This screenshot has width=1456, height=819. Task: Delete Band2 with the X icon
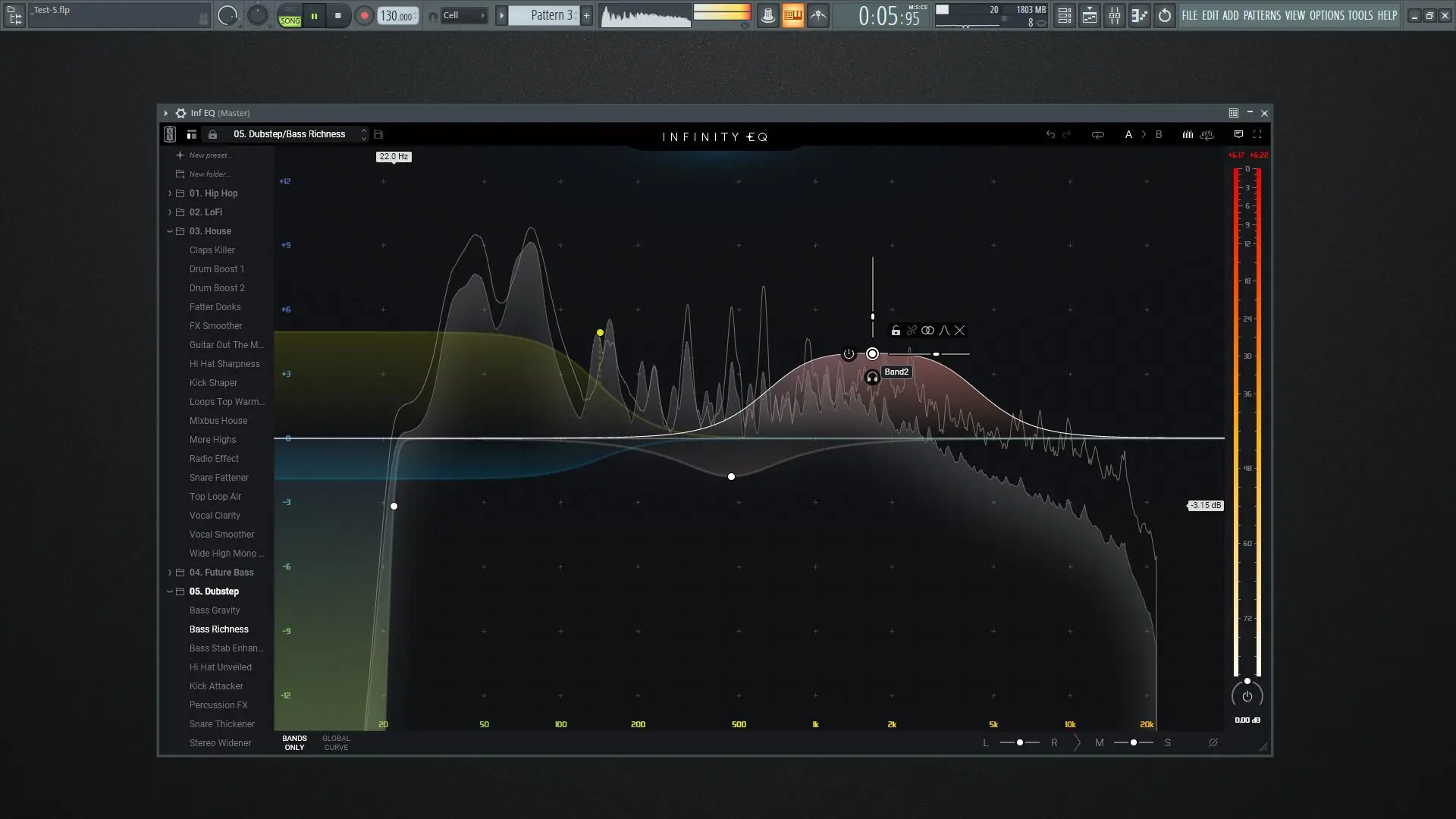point(960,331)
